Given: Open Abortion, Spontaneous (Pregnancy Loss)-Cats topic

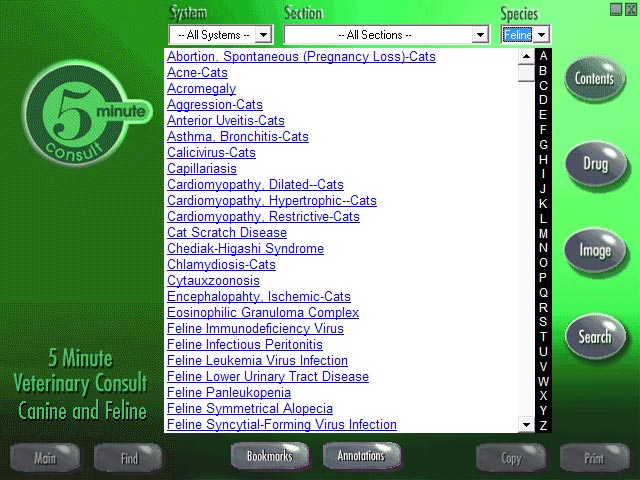Looking at the screenshot, I should [301, 56].
